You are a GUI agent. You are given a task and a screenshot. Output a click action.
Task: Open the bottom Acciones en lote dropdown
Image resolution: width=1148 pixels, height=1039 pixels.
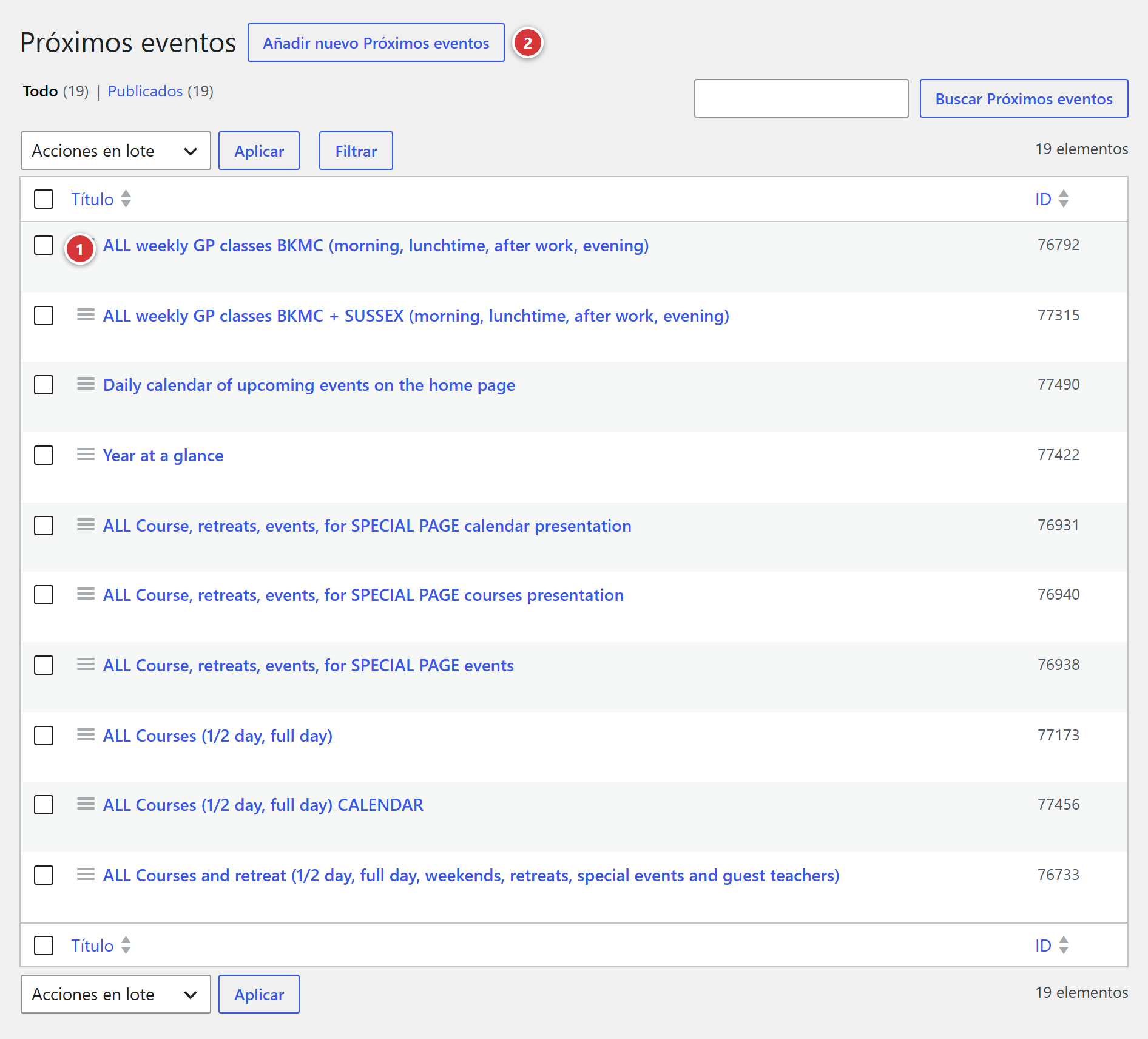pyautogui.click(x=116, y=994)
